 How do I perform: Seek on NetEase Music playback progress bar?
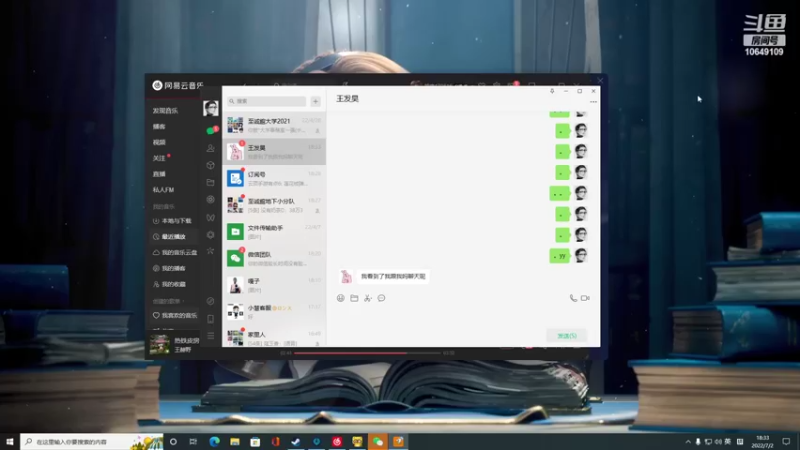click(x=367, y=353)
